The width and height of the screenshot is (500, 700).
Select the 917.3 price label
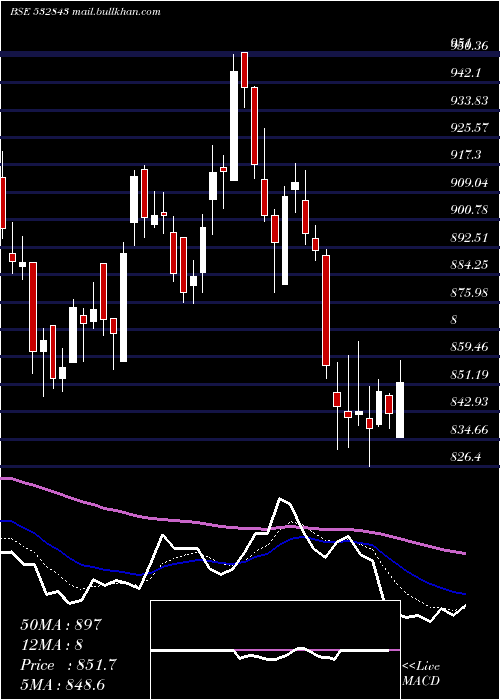[x=466, y=155]
